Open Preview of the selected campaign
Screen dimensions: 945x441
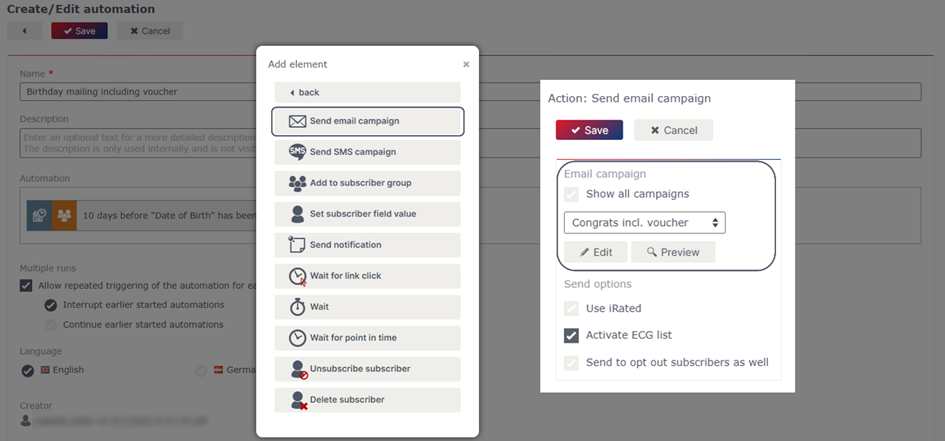pyautogui.click(x=673, y=252)
